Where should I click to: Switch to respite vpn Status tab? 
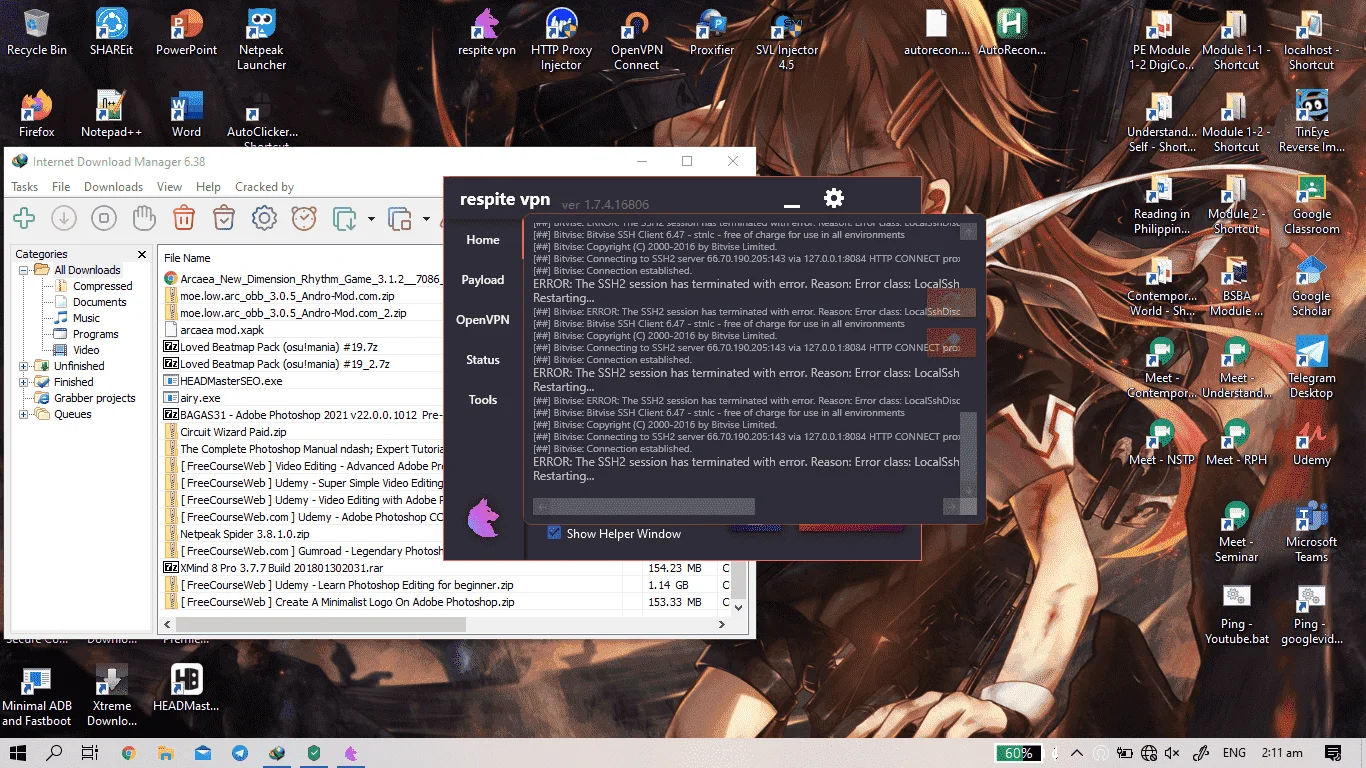[x=483, y=360]
